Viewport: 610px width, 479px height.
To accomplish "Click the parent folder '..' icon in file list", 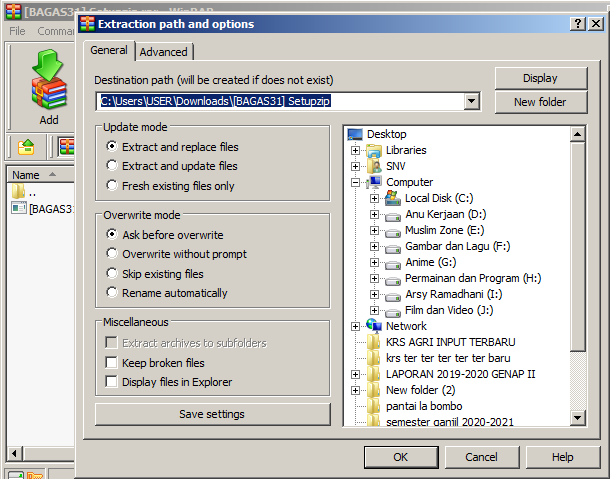I will tap(18, 191).
